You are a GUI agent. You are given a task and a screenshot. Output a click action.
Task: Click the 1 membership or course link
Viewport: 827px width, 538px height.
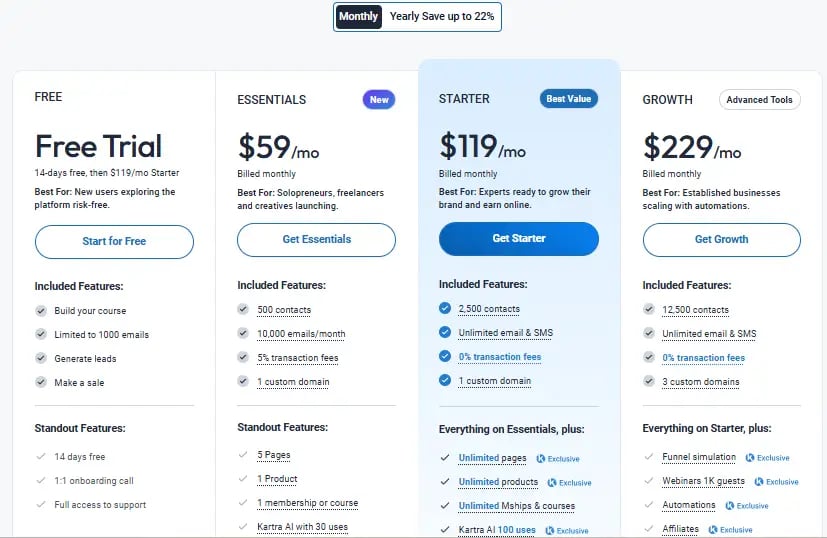(307, 503)
